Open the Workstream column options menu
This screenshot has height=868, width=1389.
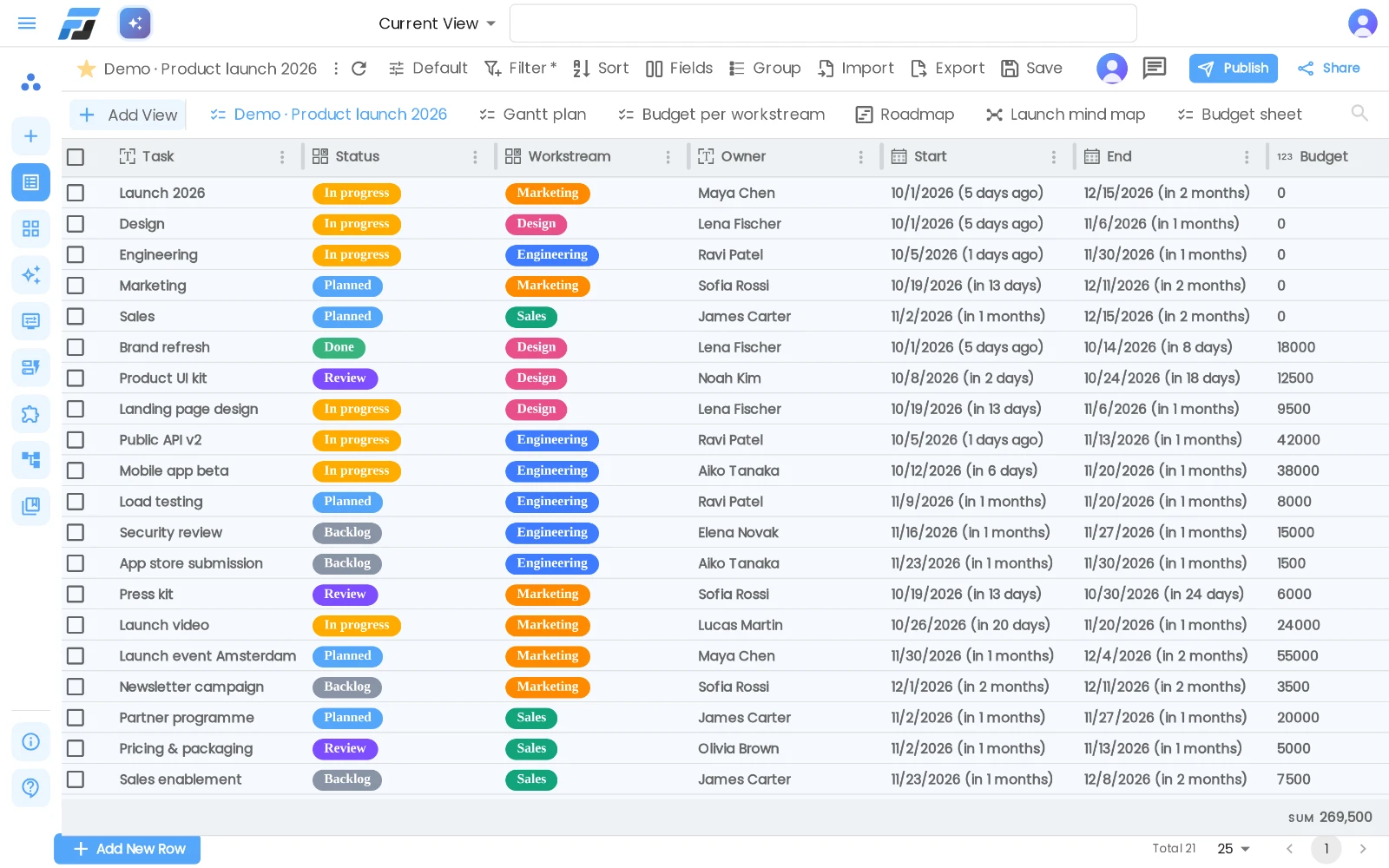[668, 157]
